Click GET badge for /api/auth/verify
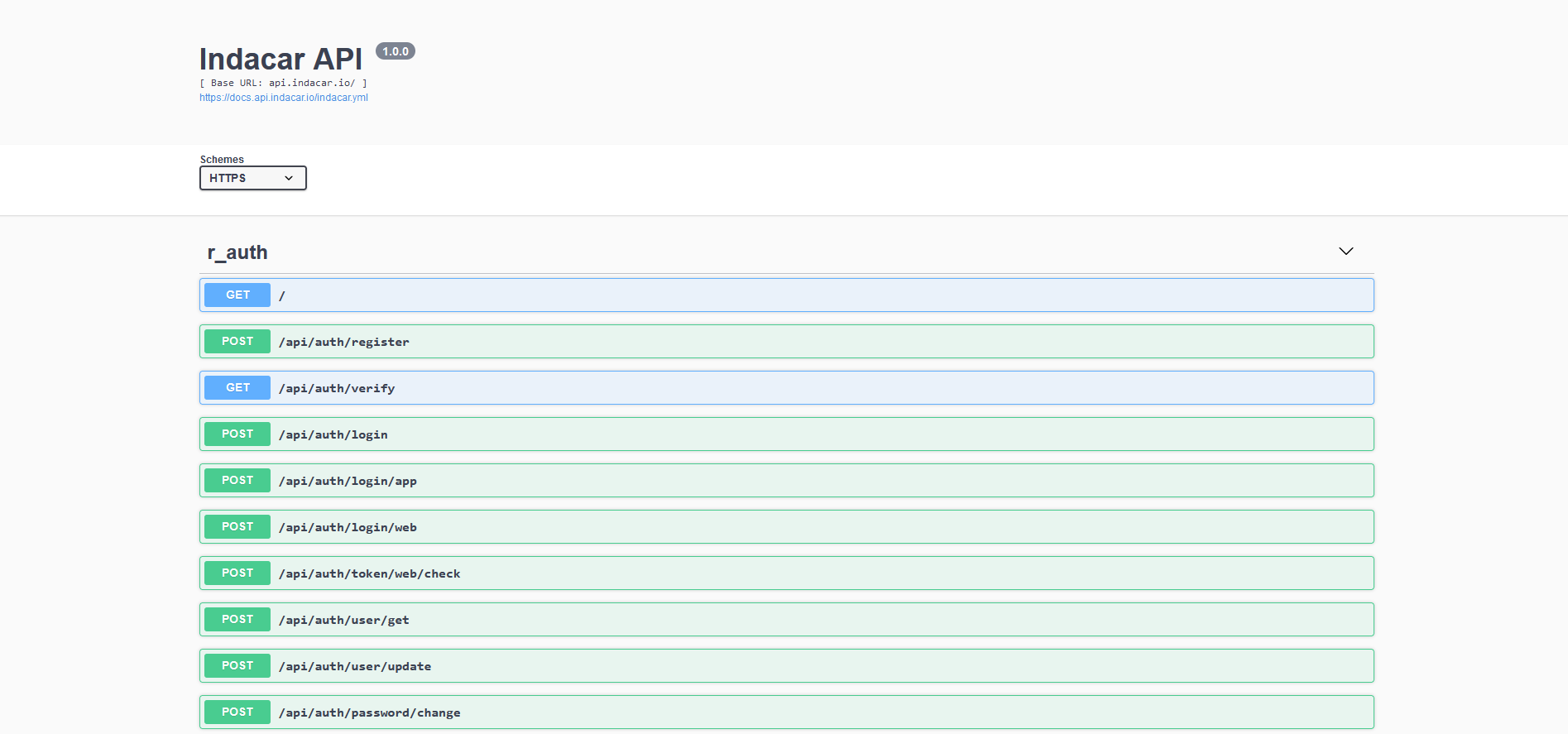Viewport: 1568px width, 734px height. [237, 388]
